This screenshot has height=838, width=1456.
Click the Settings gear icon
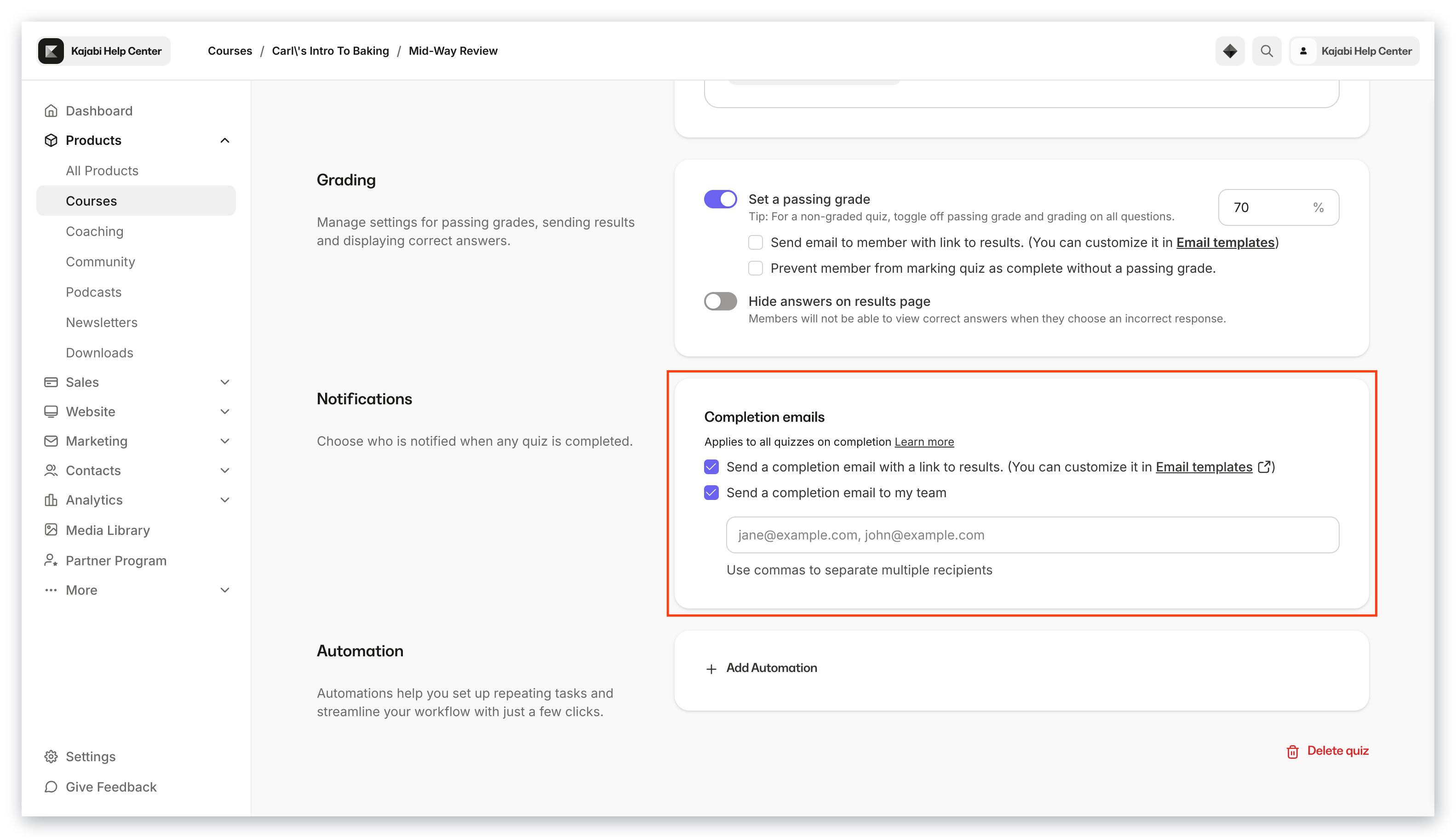[51, 756]
